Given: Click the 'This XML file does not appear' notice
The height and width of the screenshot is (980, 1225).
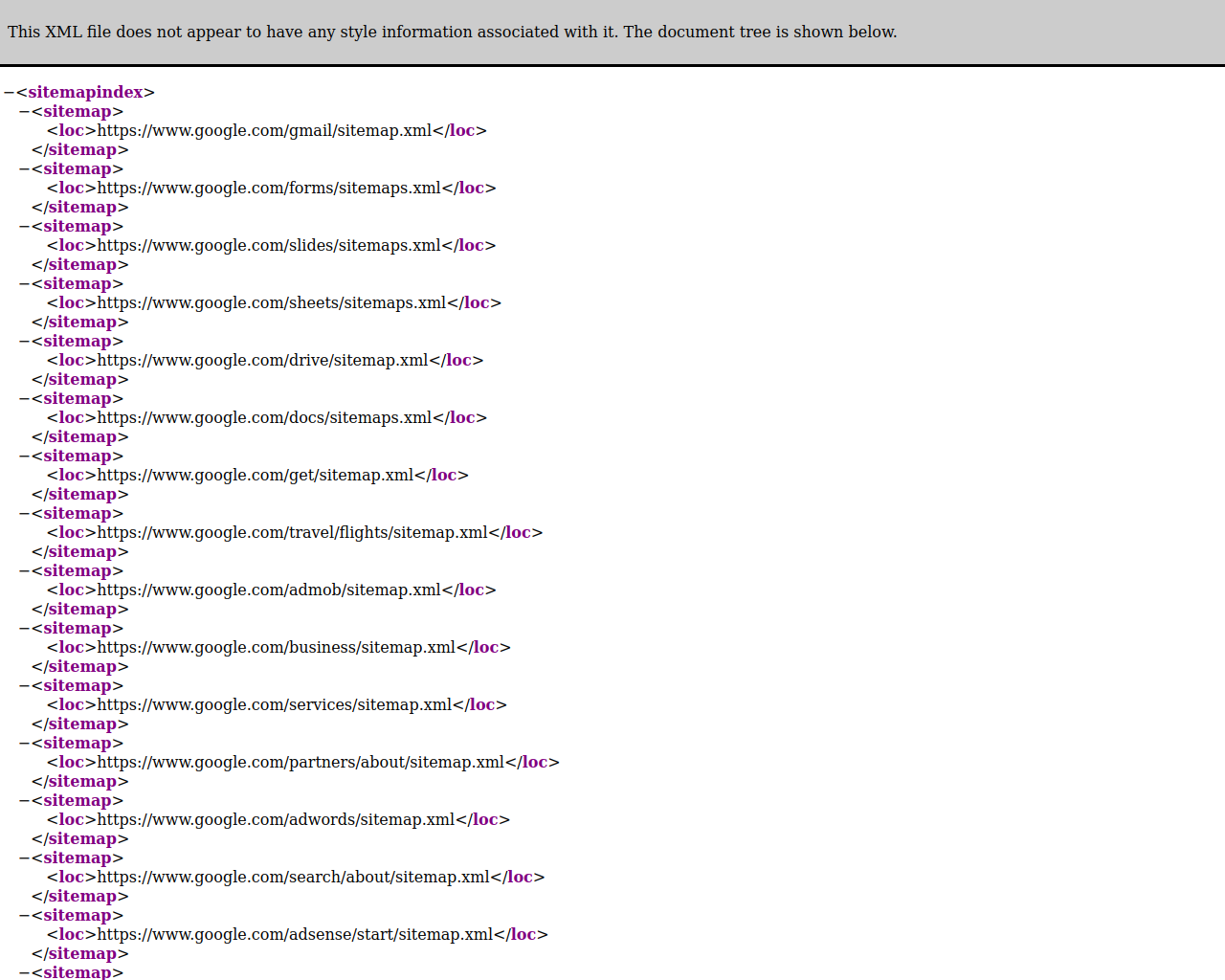Looking at the screenshot, I should [453, 33].
